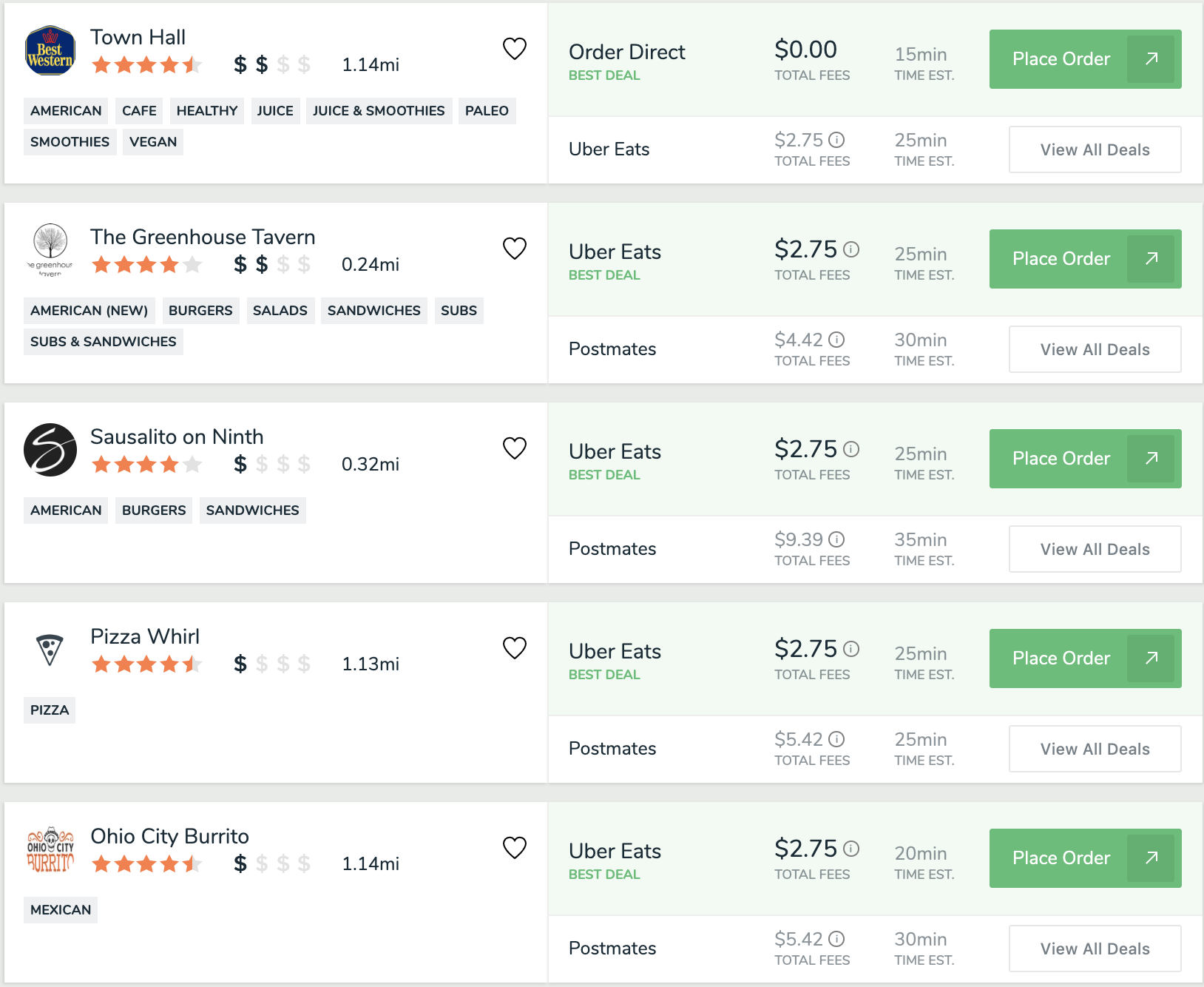Favorite The Greenhouse Tavern with the heart

click(515, 249)
